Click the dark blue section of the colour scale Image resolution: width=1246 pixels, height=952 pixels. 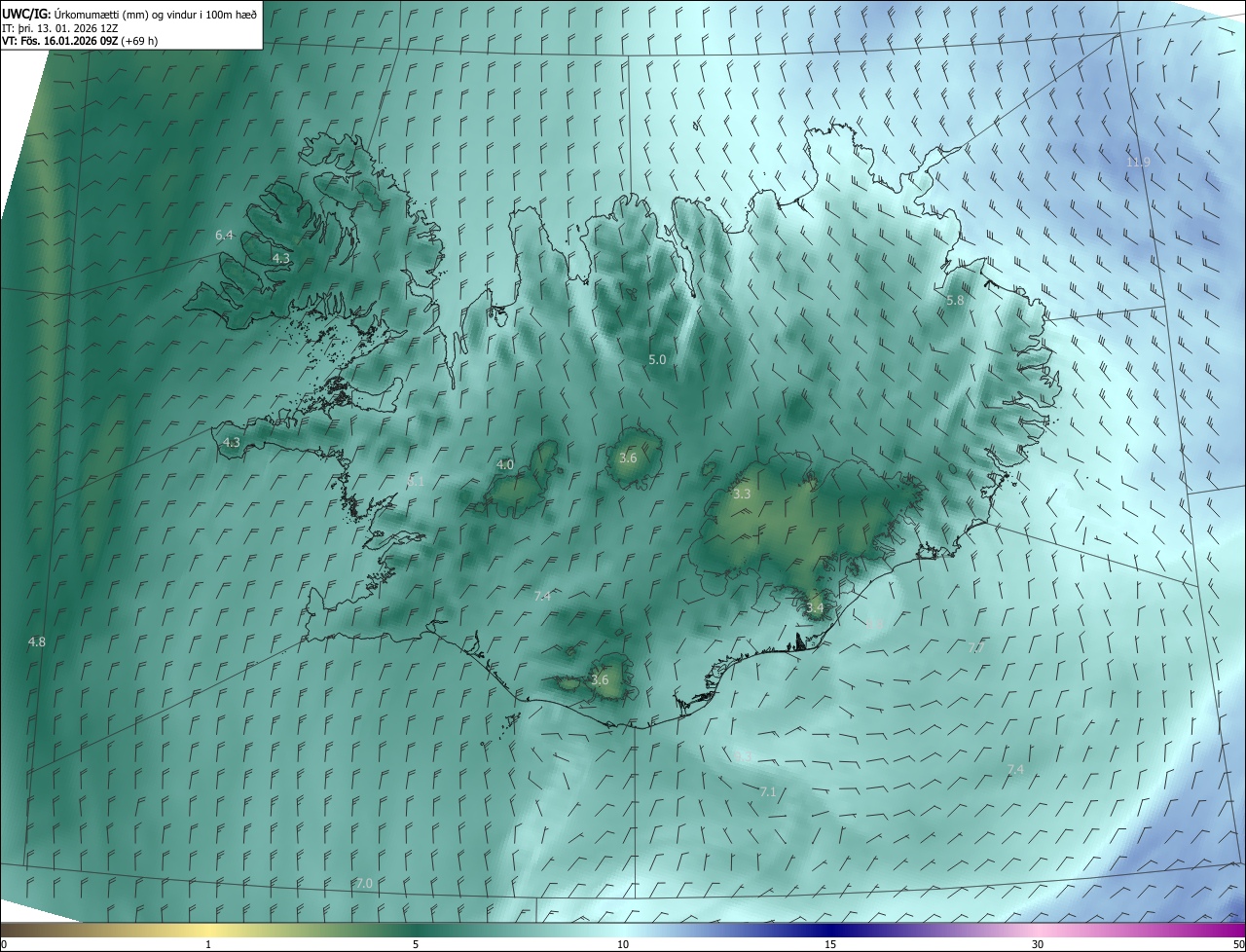[830, 930]
